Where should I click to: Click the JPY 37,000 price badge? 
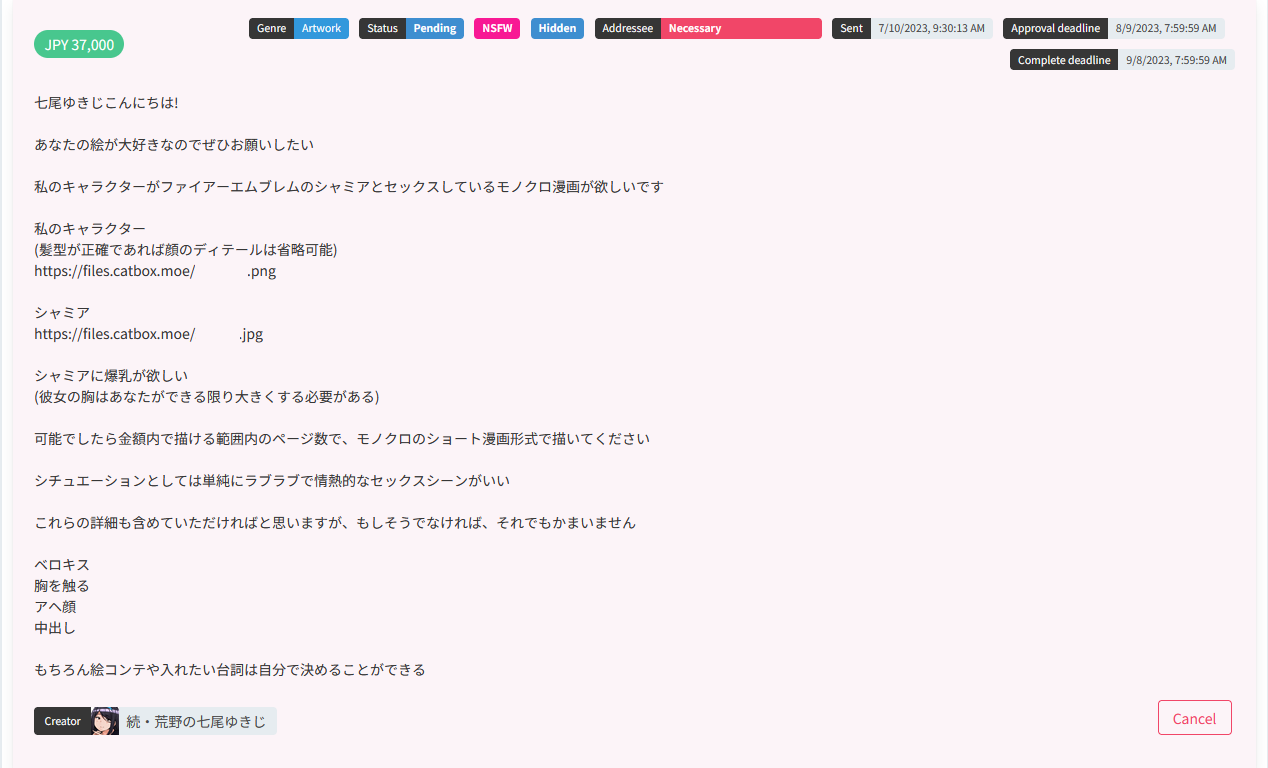(x=79, y=44)
